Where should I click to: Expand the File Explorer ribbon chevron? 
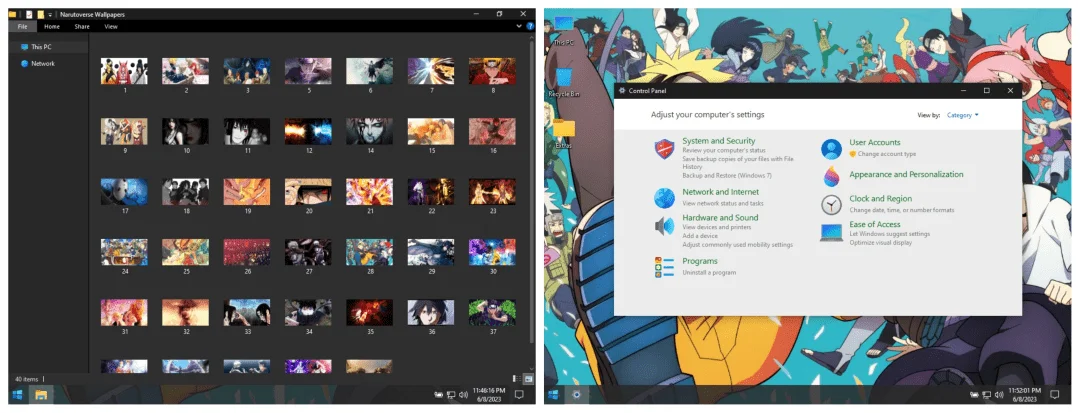click(519, 26)
